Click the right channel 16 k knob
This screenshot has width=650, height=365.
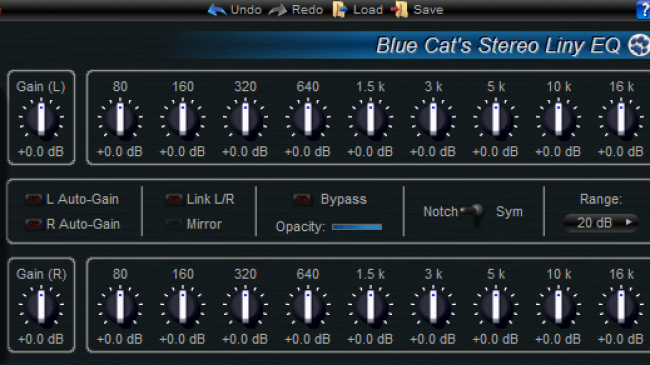point(621,307)
